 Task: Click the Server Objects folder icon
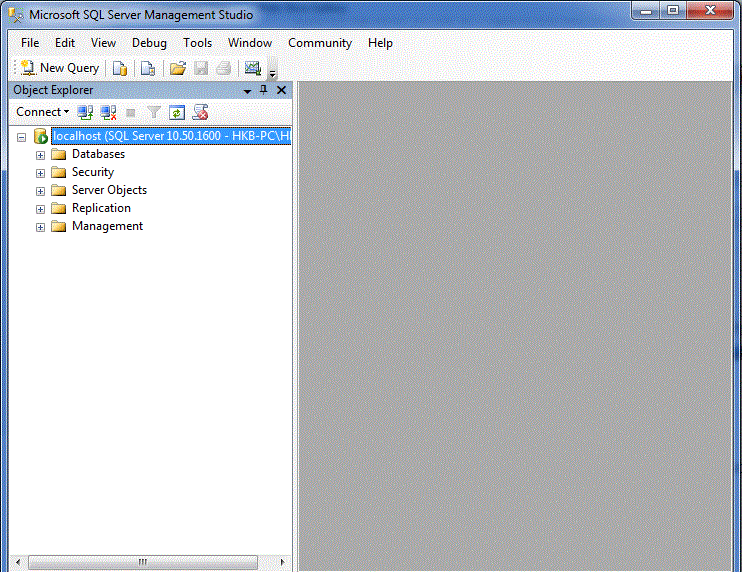[59, 190]
